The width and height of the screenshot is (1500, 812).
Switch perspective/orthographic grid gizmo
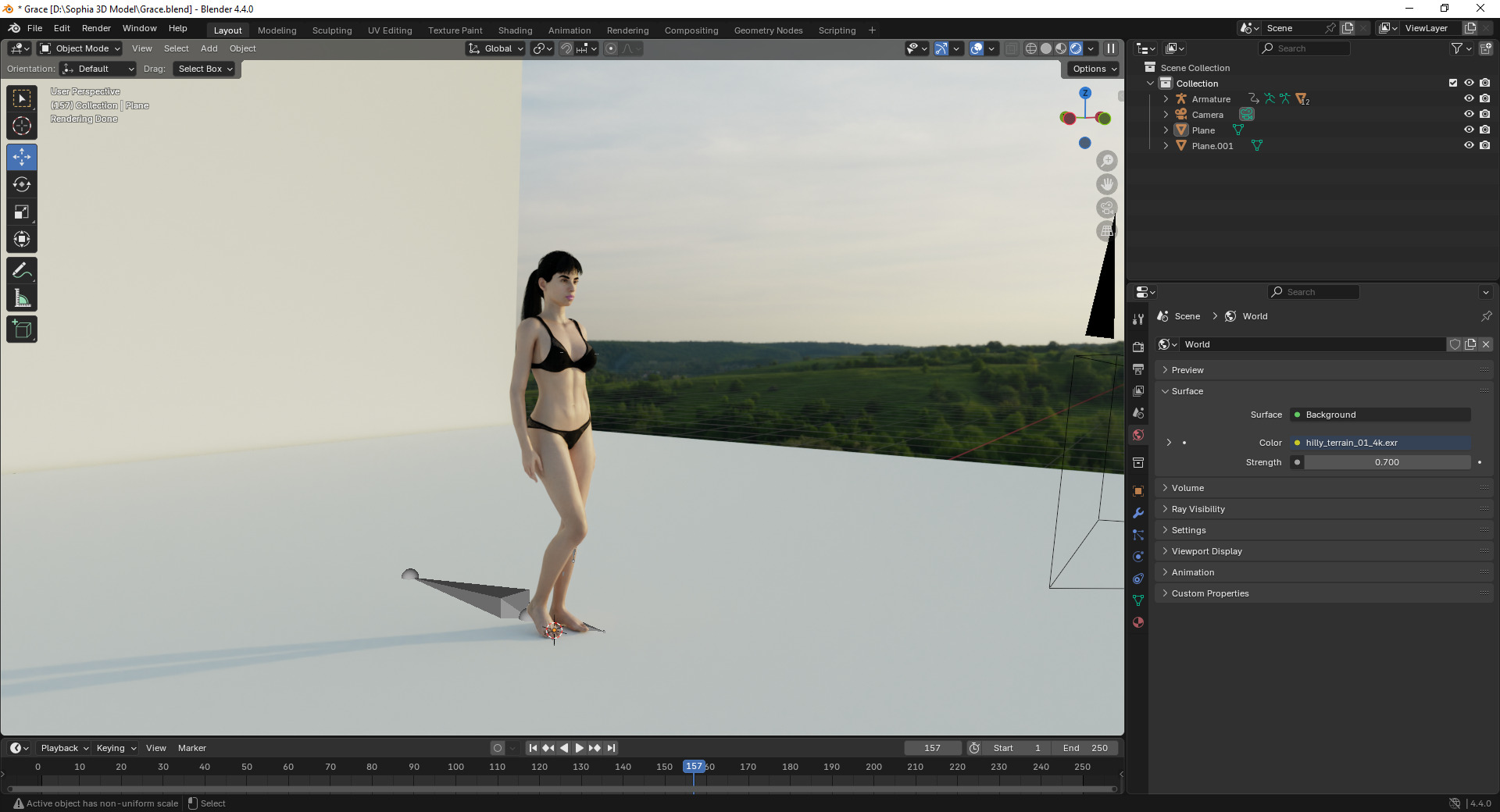coord(1107,231)
